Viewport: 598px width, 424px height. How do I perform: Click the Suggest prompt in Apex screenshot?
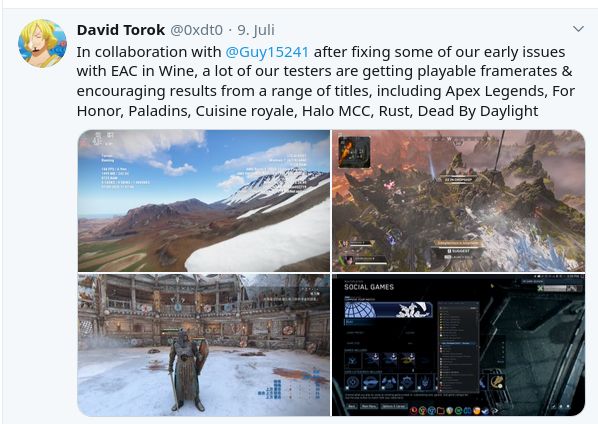pyautogui.click(x=458, y=251)
